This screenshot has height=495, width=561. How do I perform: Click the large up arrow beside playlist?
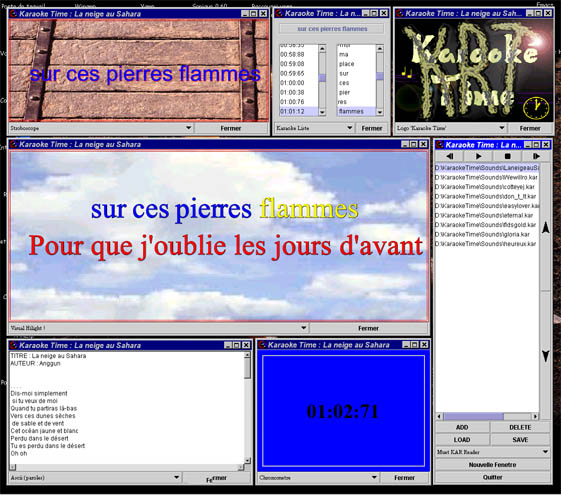tap(546, 227)
